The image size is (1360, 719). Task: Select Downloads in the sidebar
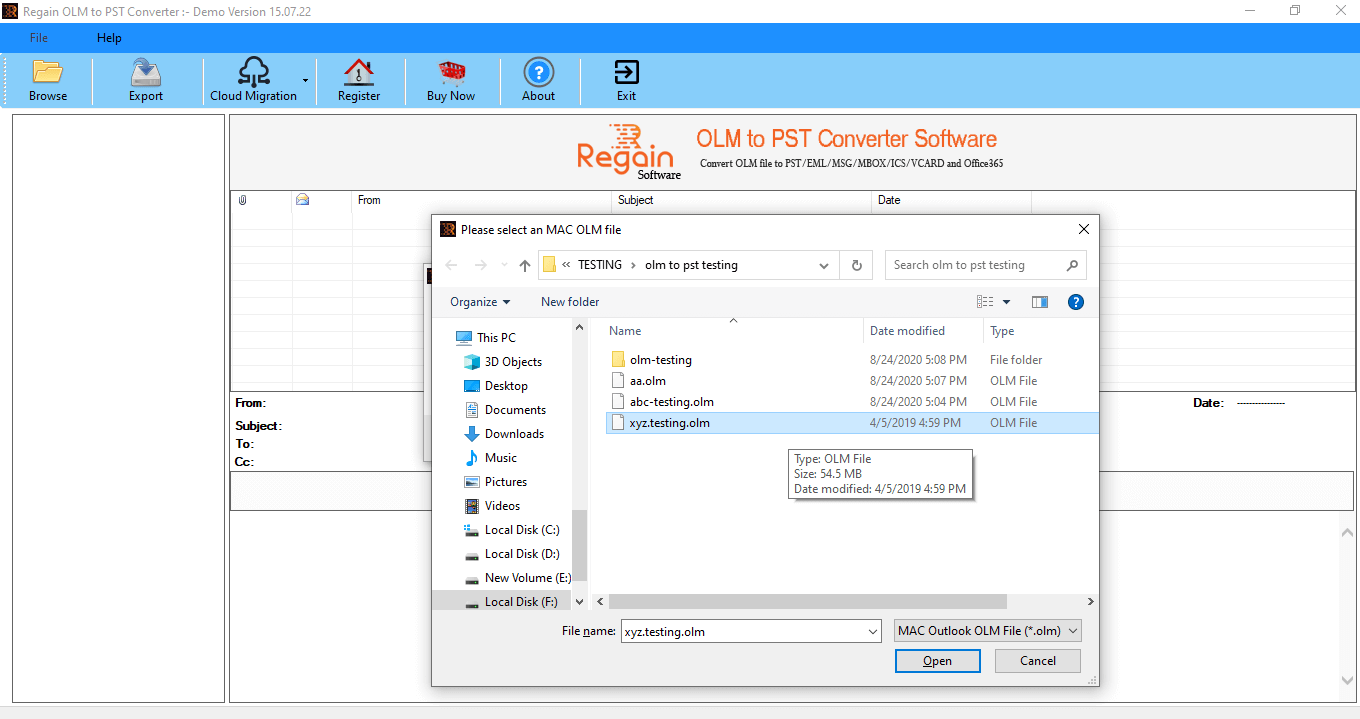pos(515,433)
